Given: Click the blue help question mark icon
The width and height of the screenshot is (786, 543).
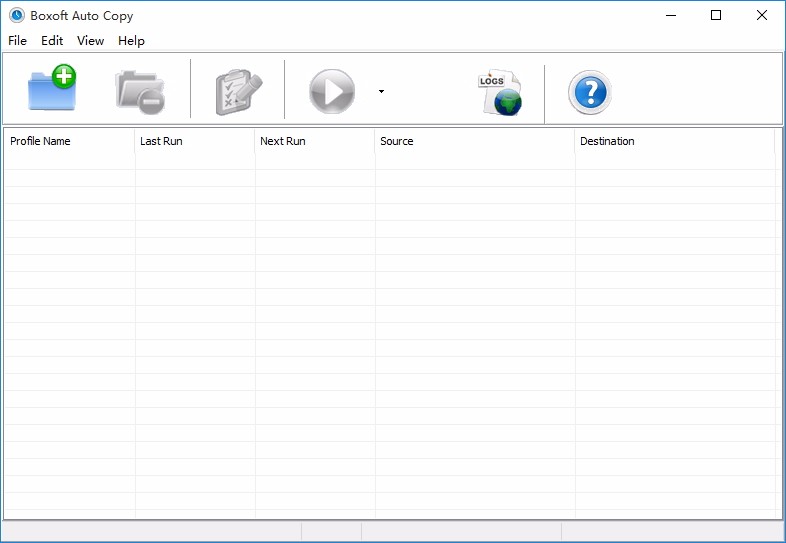Looking at the screenshot, I should point(590,92).
